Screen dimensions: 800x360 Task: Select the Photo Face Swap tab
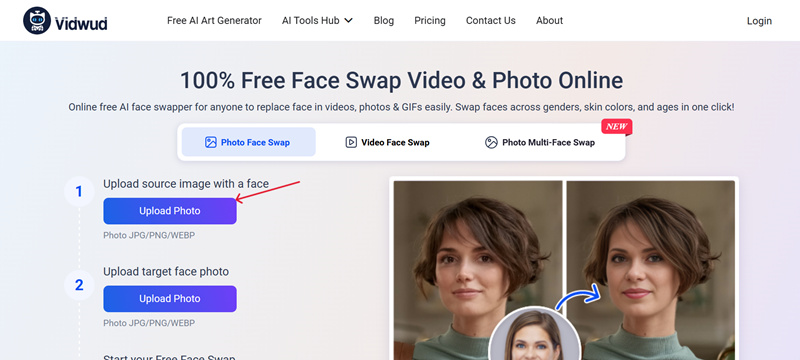(248, 142)
